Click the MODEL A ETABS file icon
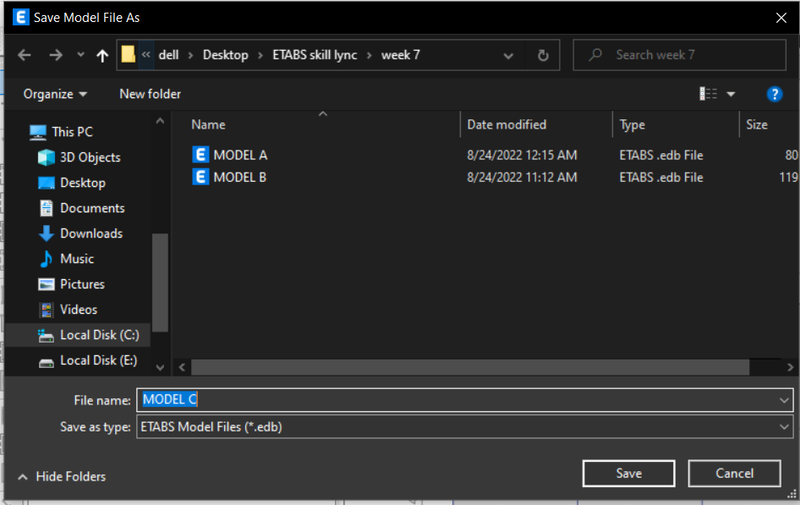The image size is (800, 505). (201, 155)
